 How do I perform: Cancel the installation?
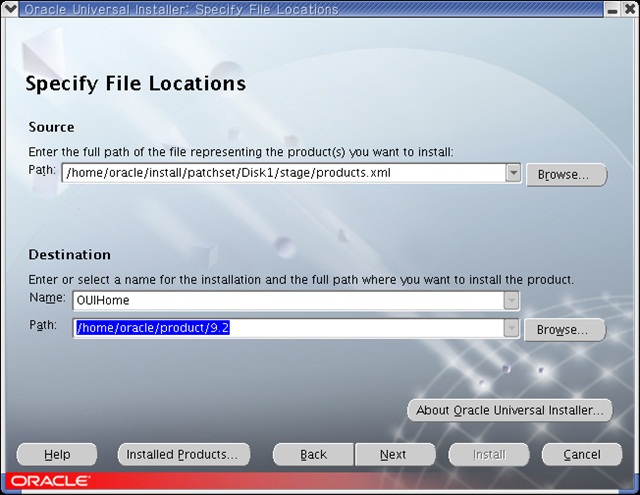click(582, 455)
